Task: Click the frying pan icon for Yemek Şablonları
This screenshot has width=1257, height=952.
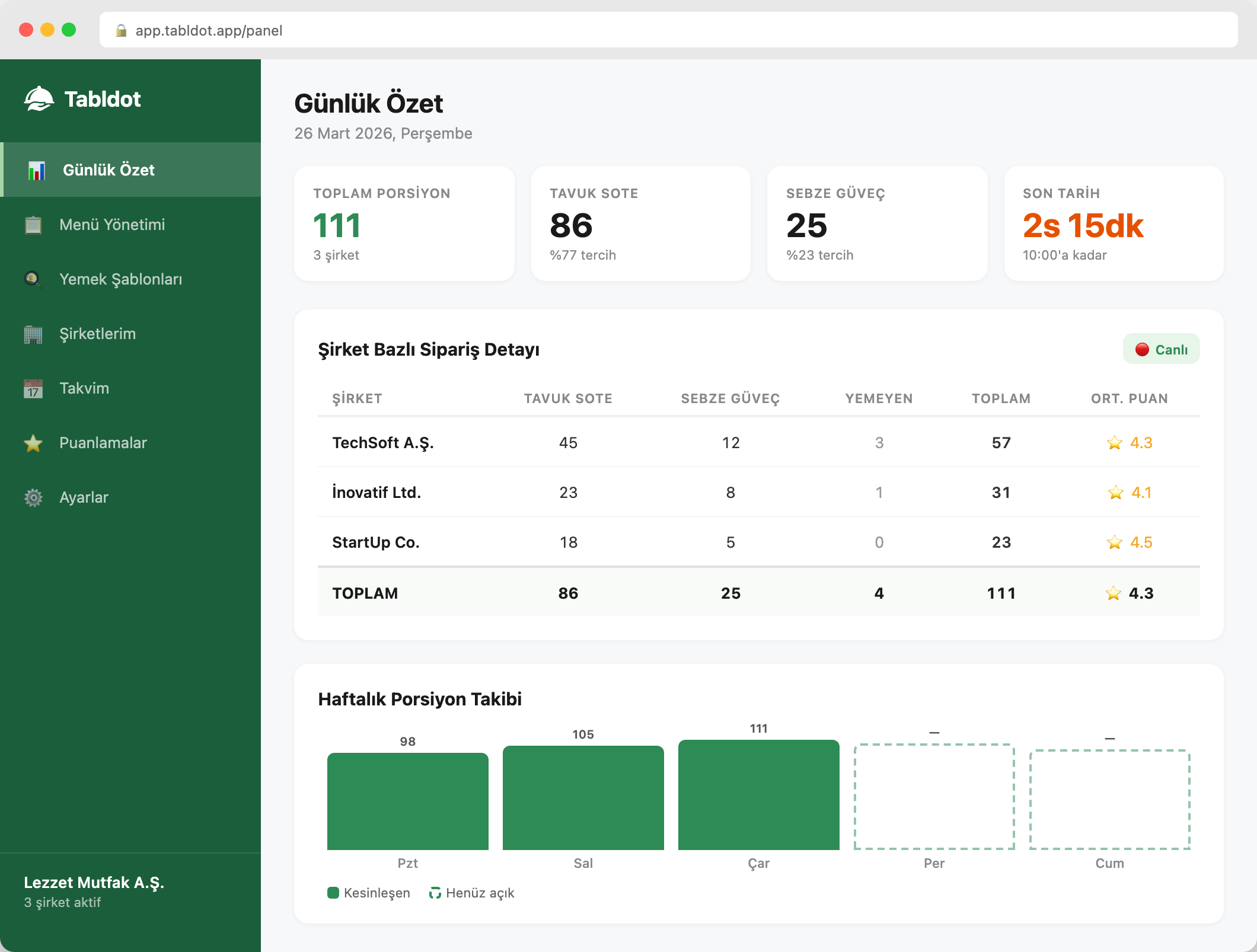Action: coord(33,279)
